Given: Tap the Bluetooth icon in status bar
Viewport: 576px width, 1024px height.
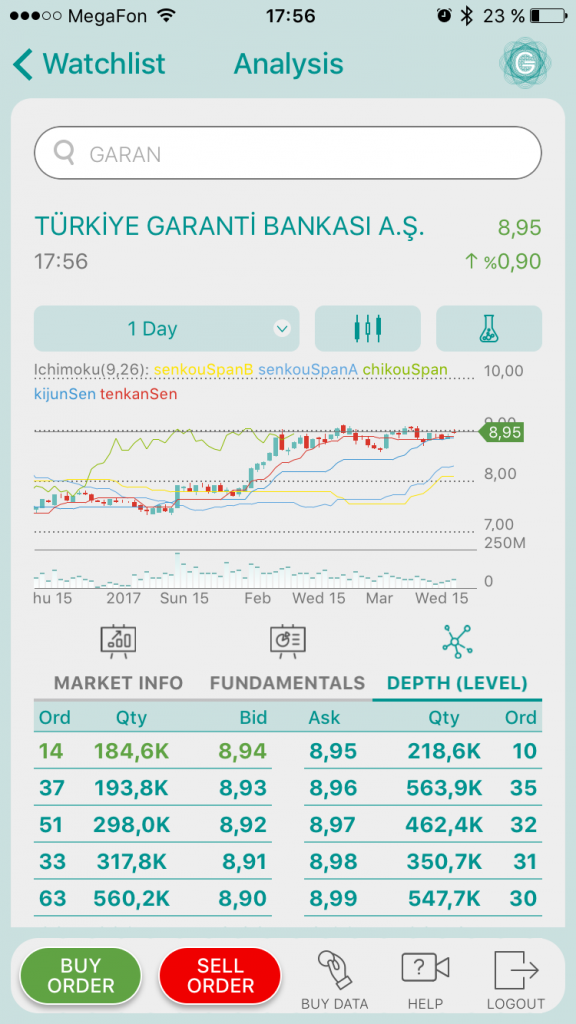Looking at the screenshot, I should tap(466, 16).
